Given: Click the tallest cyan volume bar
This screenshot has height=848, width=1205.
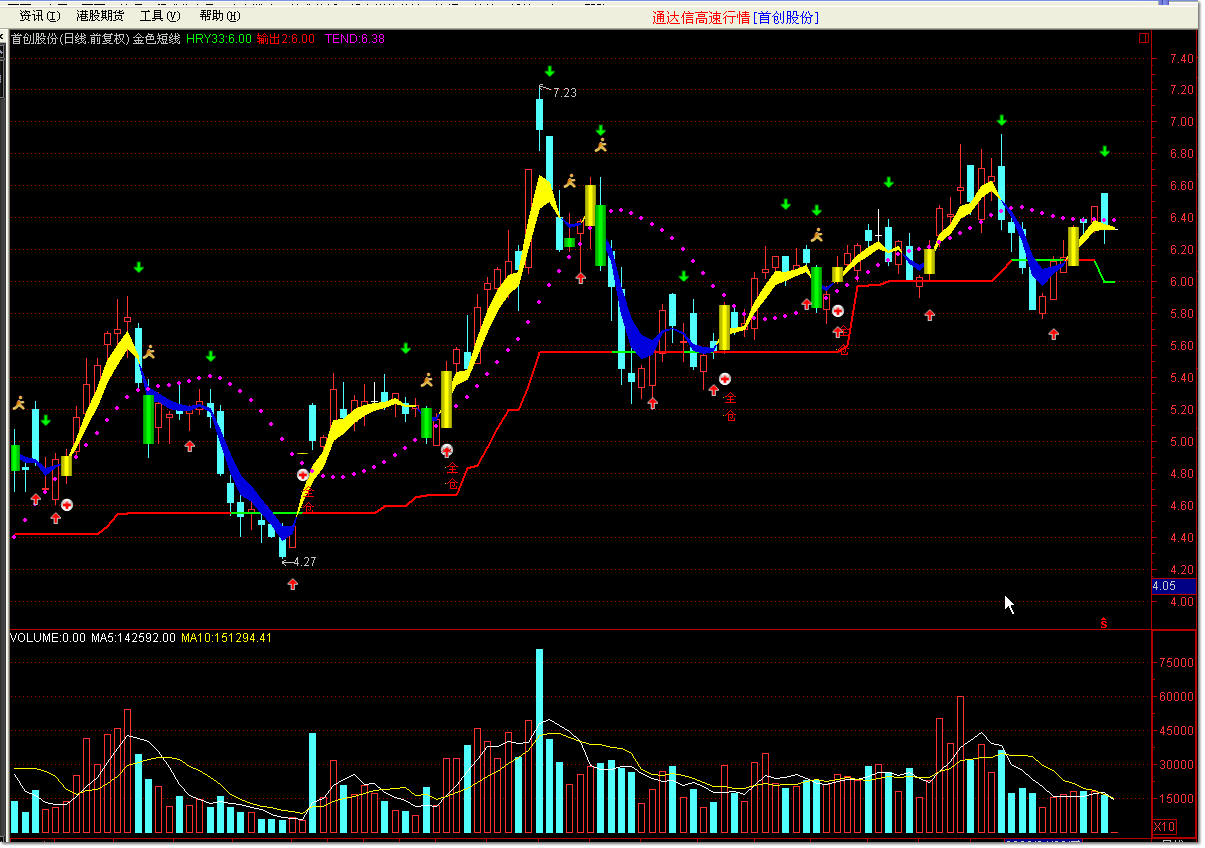Looking at the screenshot, I should (539, 741).
